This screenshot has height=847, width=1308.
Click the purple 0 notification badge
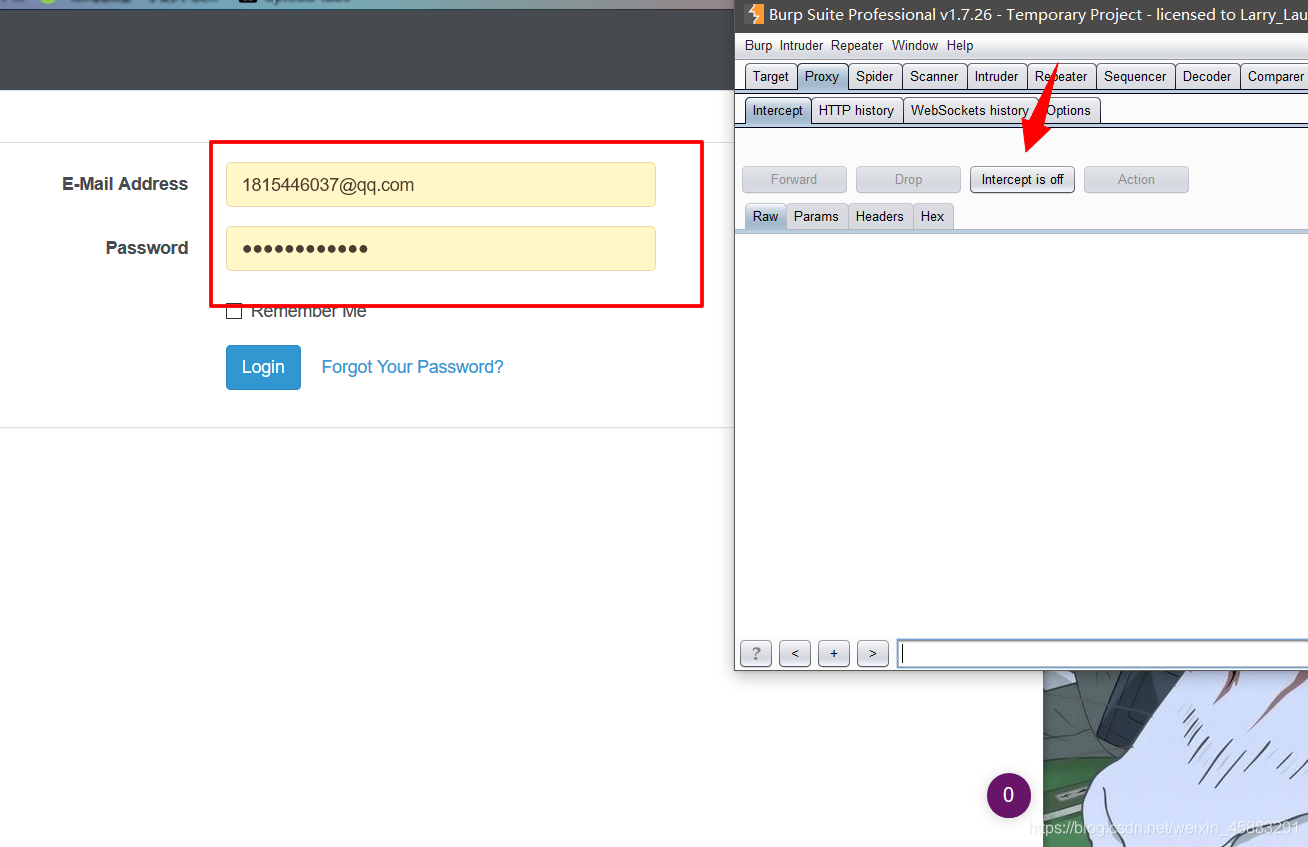point(1008,795)
